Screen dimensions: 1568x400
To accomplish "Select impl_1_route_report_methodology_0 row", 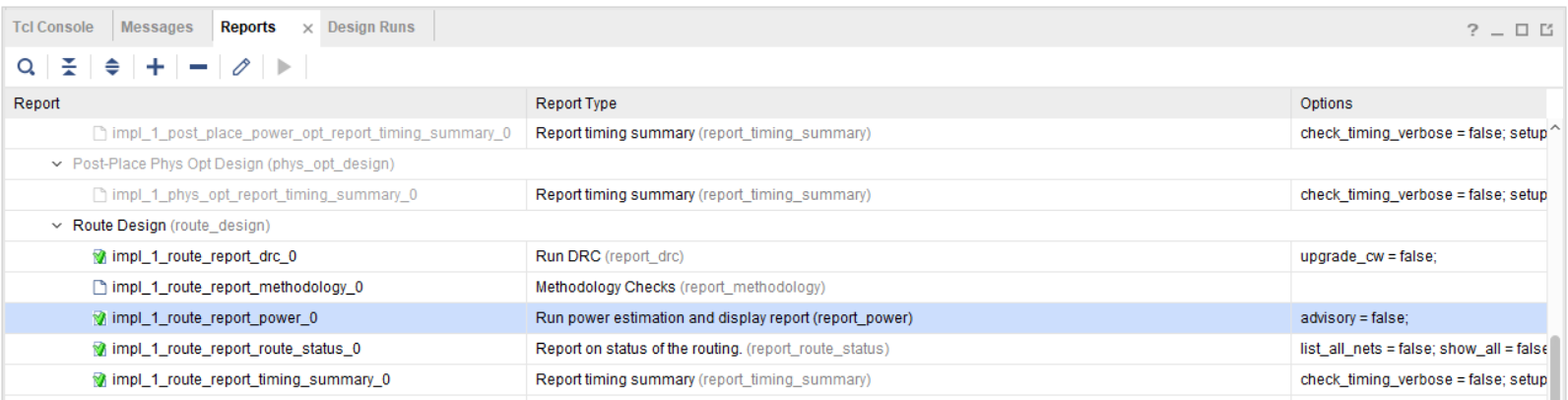I will point(236,287).
